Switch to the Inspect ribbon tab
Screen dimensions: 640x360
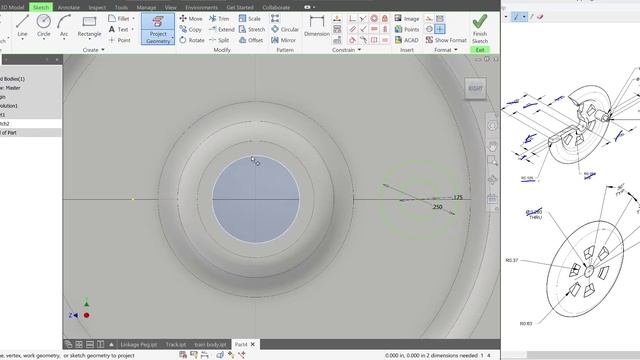coord(97,7)
